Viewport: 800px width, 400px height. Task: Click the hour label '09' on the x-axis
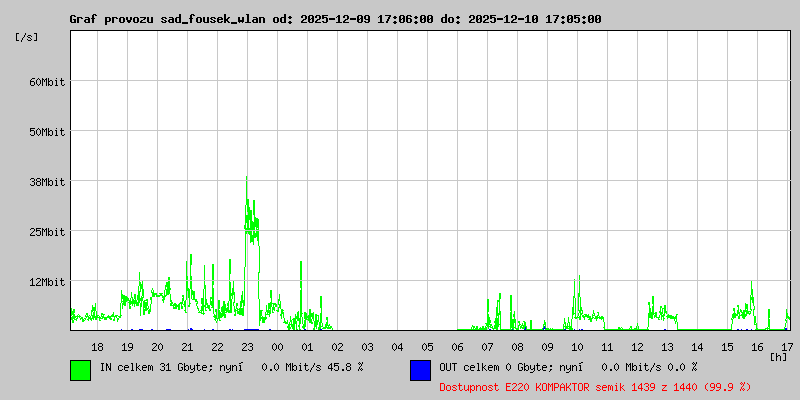click(547, 347)
